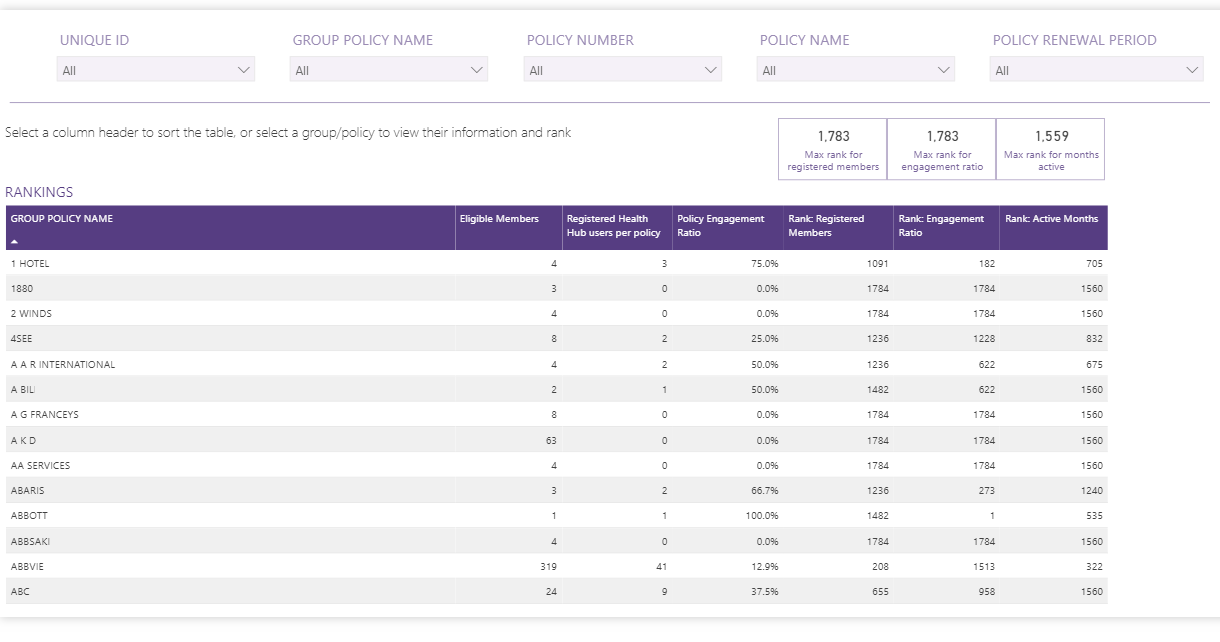This screenshot has width=1220, height=642.
Task: Sort by Rank: Registered Members header
Action: (838, 227)
